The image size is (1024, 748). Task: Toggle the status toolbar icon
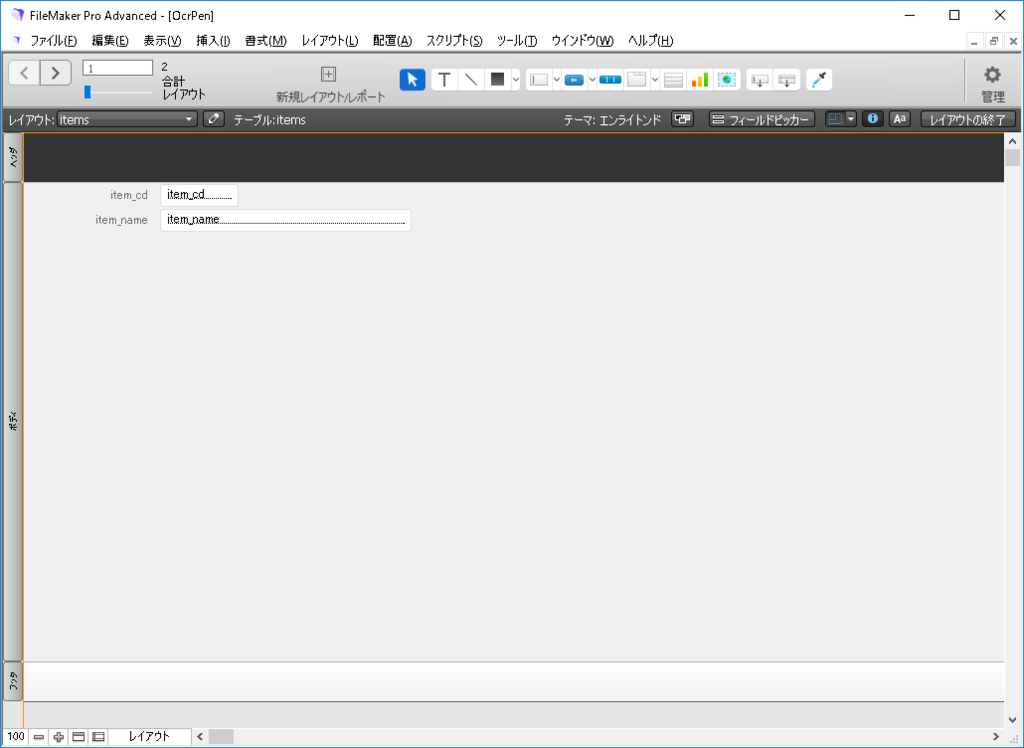(78, 737)
